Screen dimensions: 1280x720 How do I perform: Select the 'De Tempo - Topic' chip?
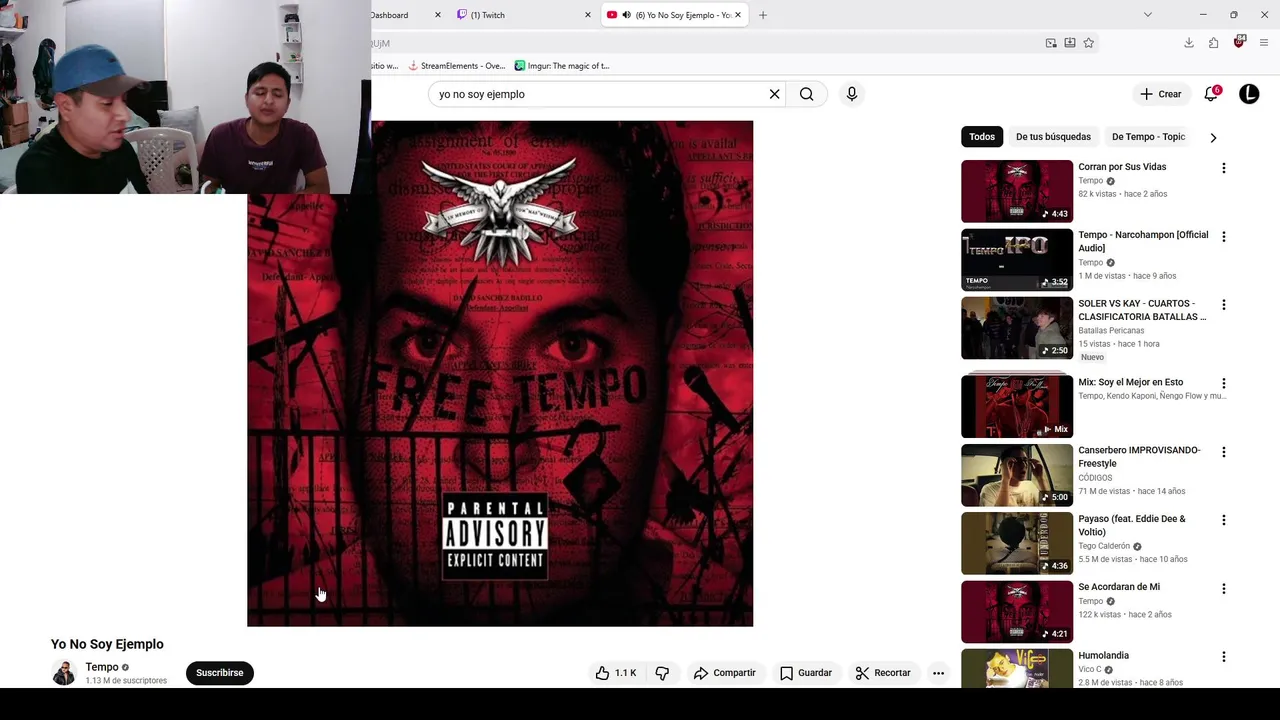pos(1148,137)
